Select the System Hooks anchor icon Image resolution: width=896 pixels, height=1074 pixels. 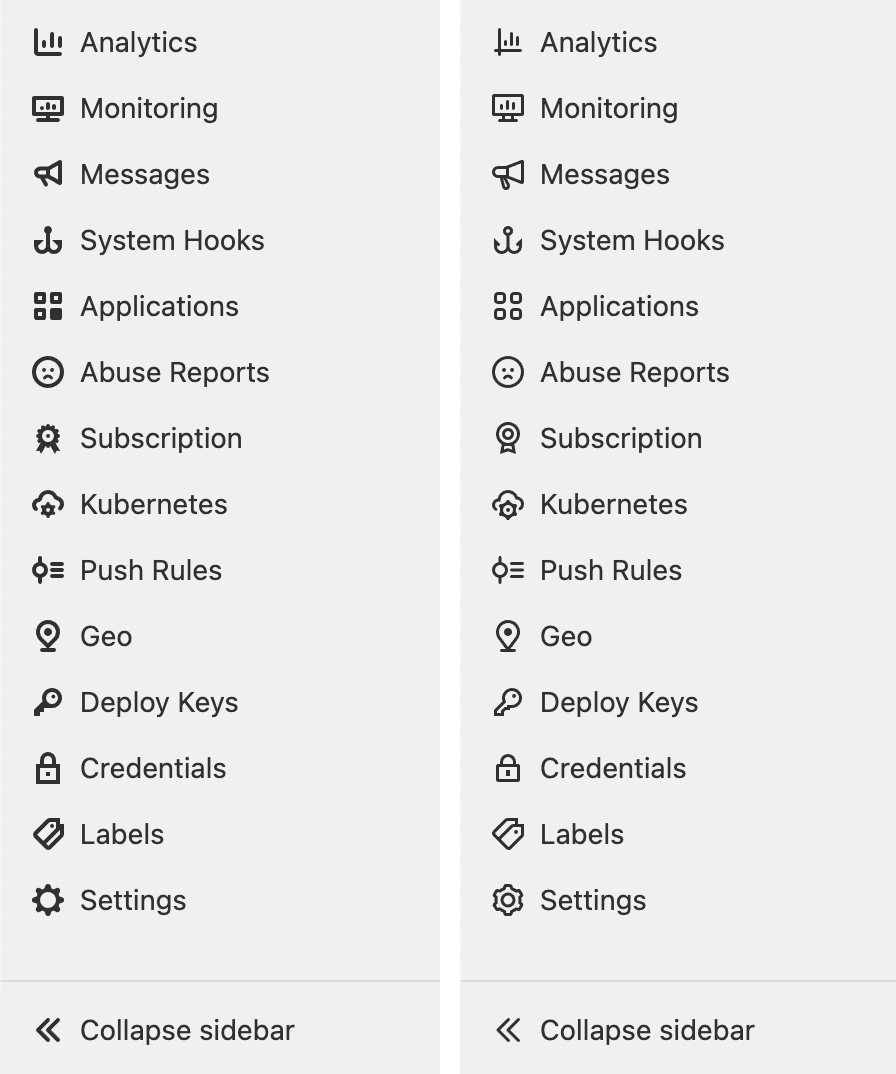[48, 240]
